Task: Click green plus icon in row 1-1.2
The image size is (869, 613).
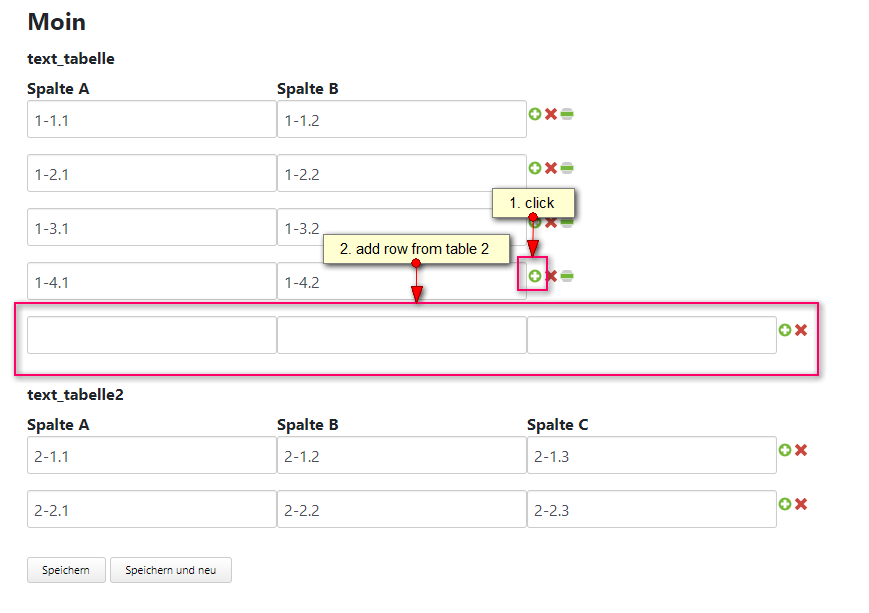Action: (x=535, y=115)
